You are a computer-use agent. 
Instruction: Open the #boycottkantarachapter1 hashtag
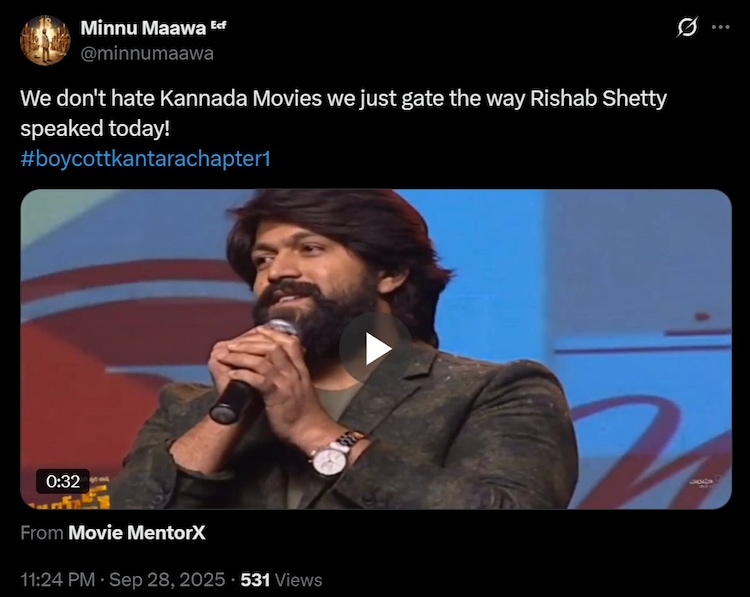point(145,158)
